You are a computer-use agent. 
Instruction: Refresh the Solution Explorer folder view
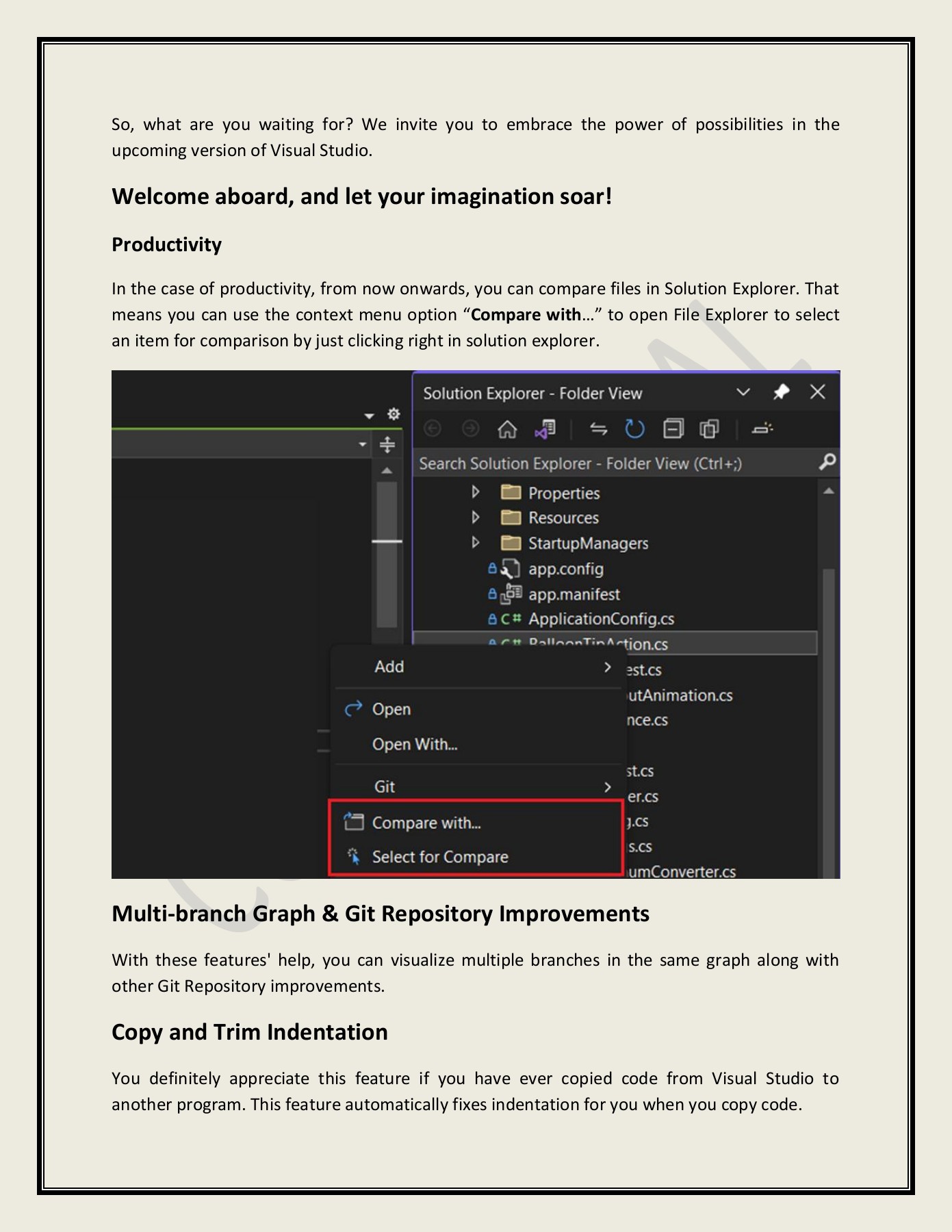(x=634, y=429)
